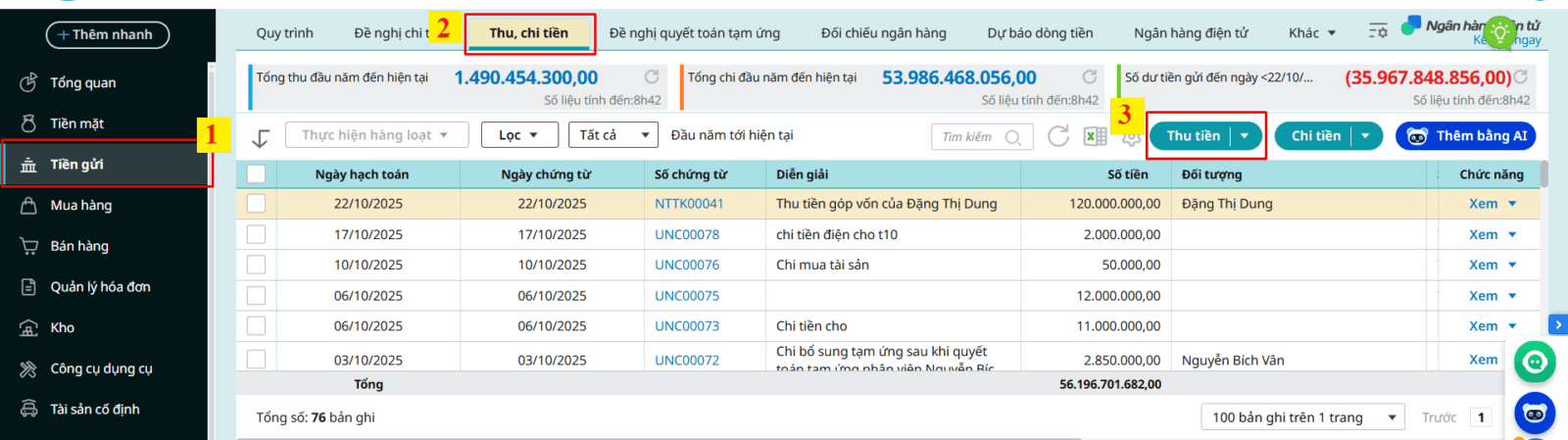Viewport: 1568px width, 440px height.
Task: Check the row for UNC00078
Action: 257,234
